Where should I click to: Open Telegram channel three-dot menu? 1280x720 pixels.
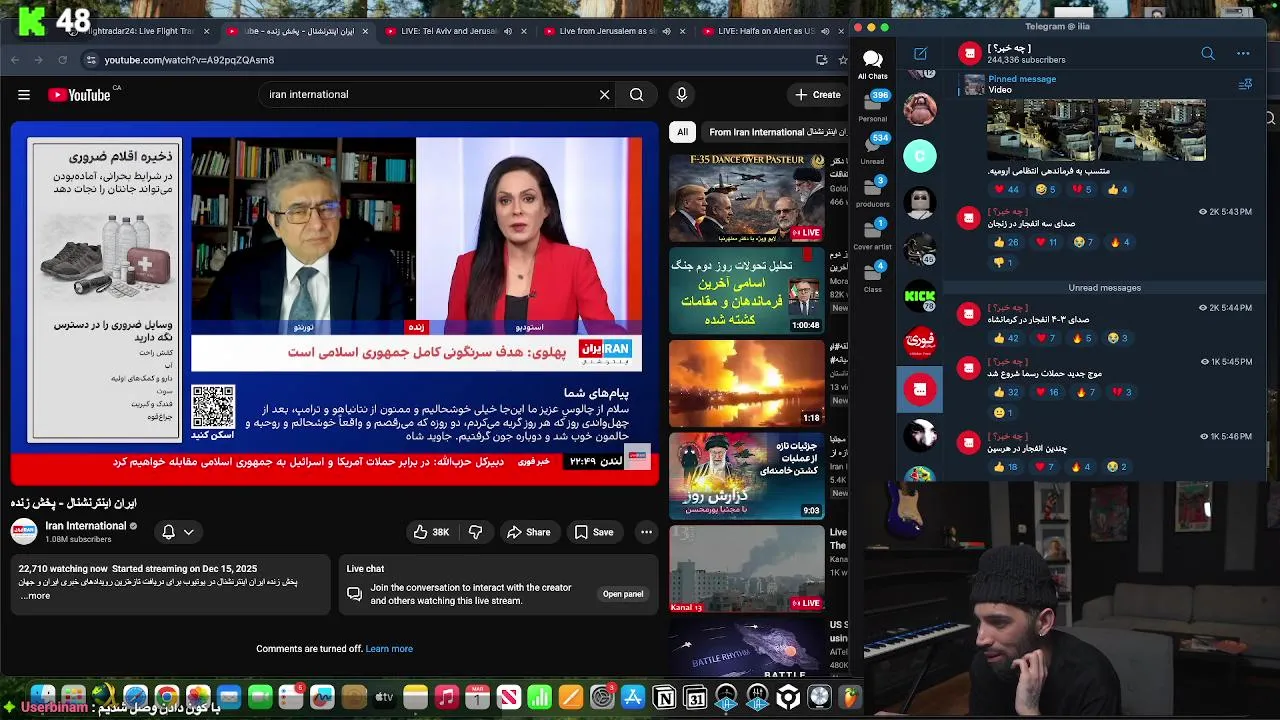coord(1243,54)
